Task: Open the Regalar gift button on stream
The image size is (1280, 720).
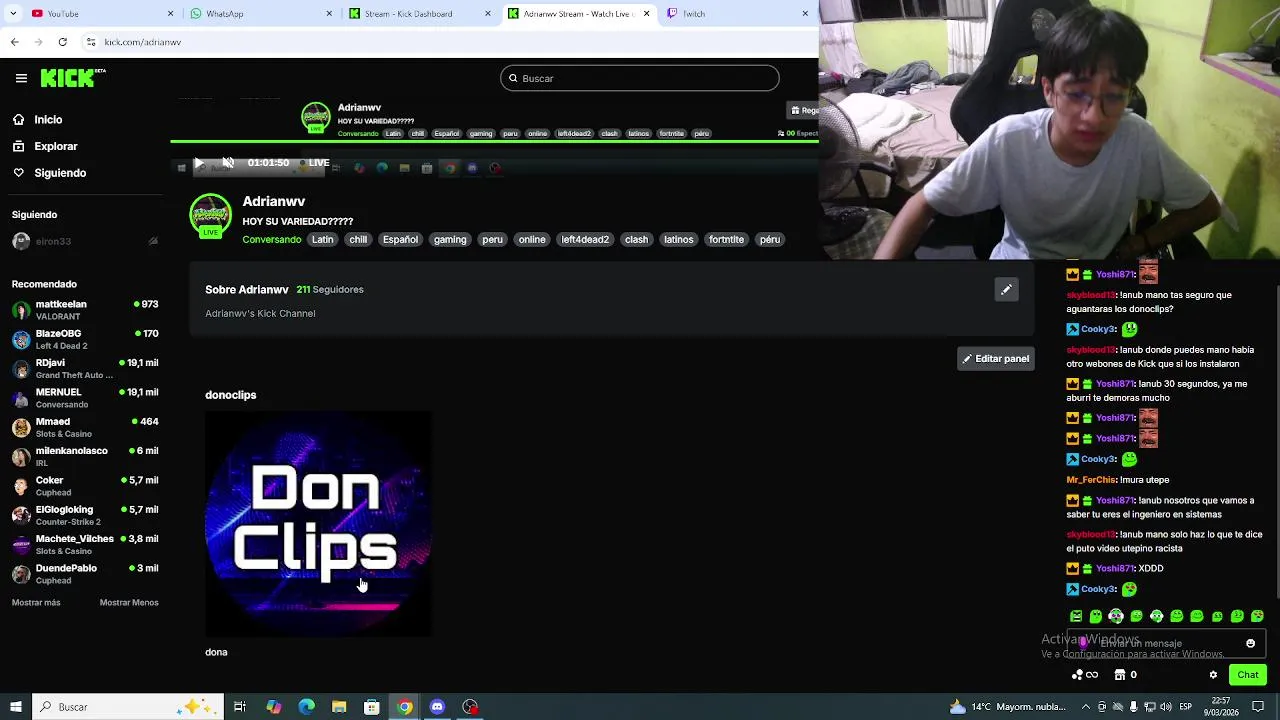Action: (x=804, y=110)
